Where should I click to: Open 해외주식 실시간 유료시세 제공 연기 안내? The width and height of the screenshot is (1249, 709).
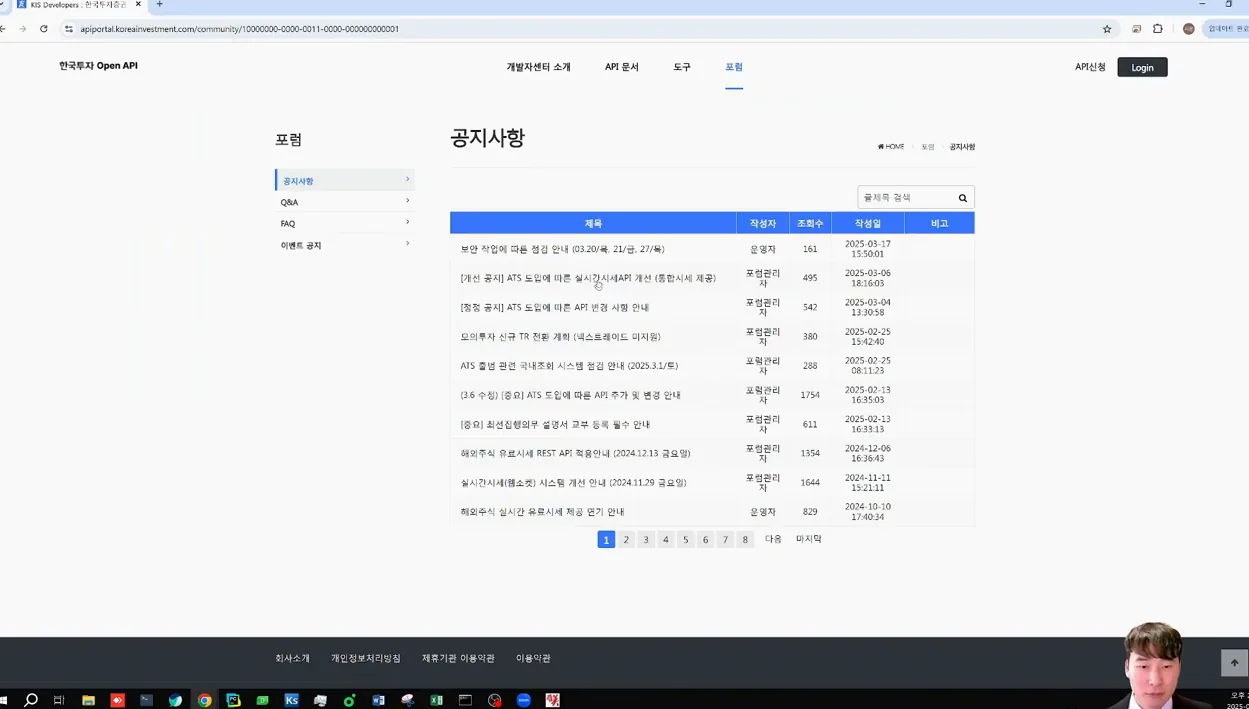pos(542,512)
